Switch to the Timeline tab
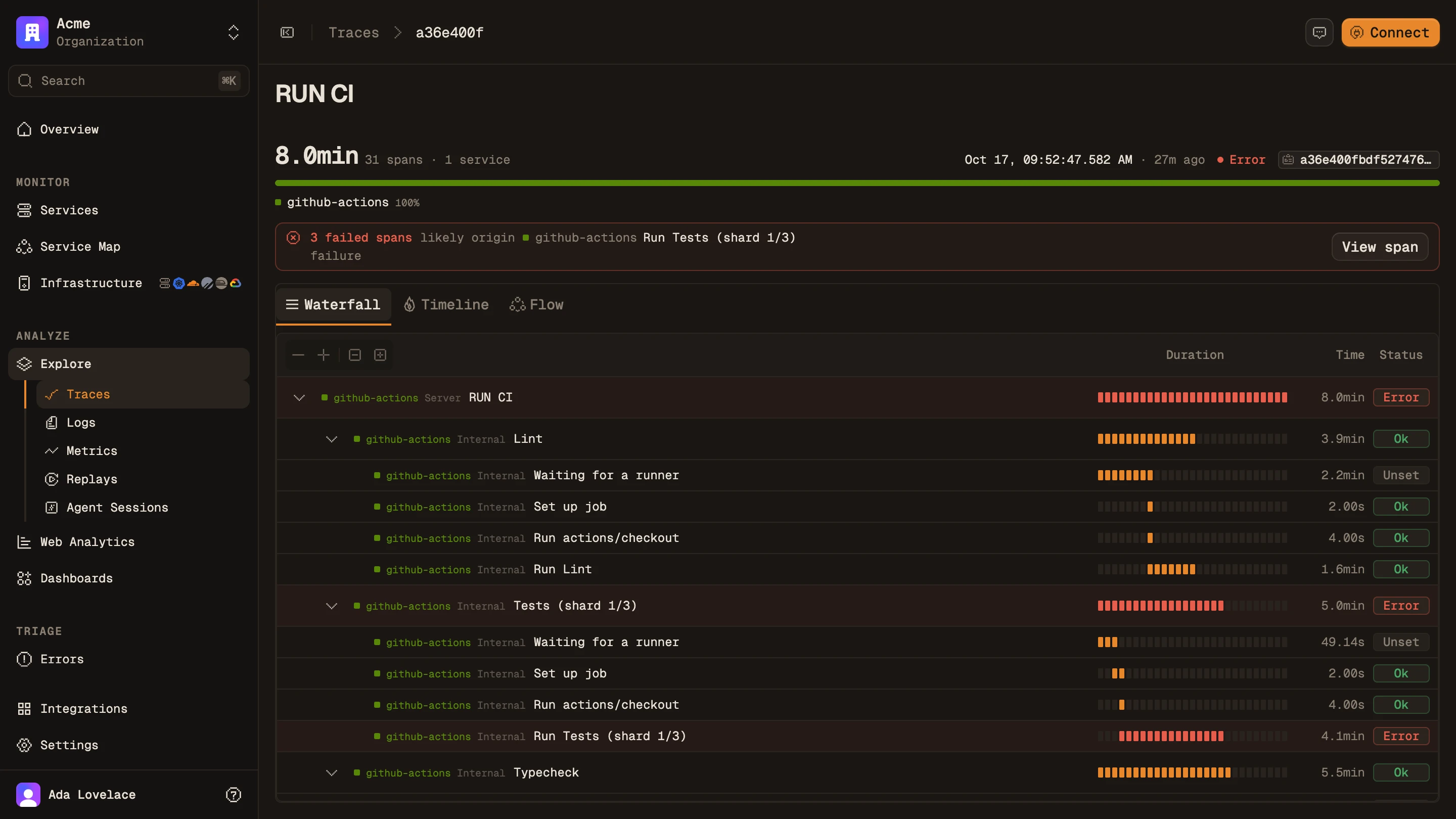 [446, 305]
